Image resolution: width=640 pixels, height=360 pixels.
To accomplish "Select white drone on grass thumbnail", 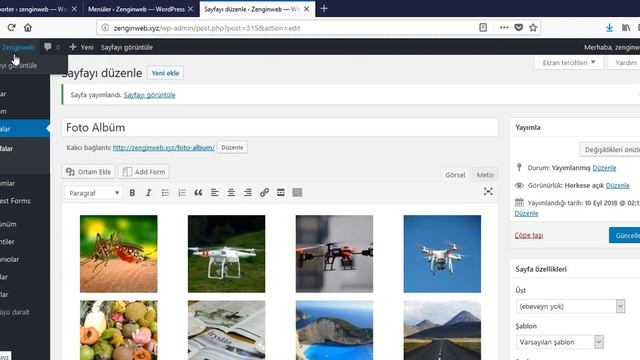I will point(227,253).
